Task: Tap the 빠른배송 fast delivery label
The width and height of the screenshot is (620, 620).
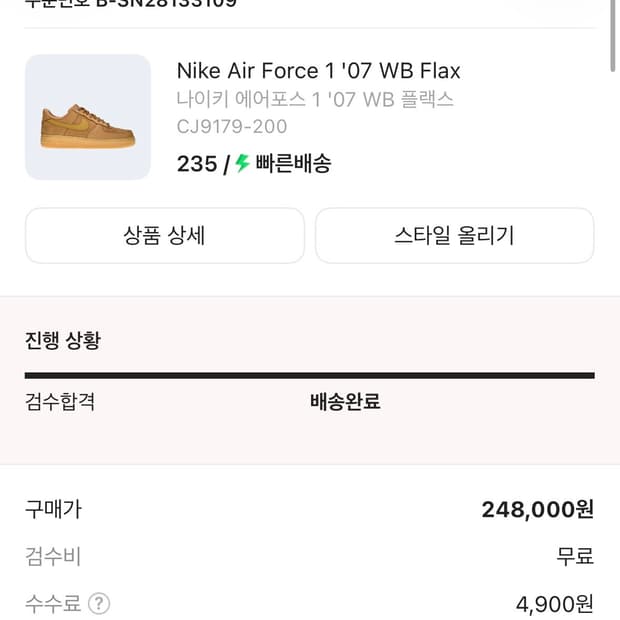Action: 292,164
